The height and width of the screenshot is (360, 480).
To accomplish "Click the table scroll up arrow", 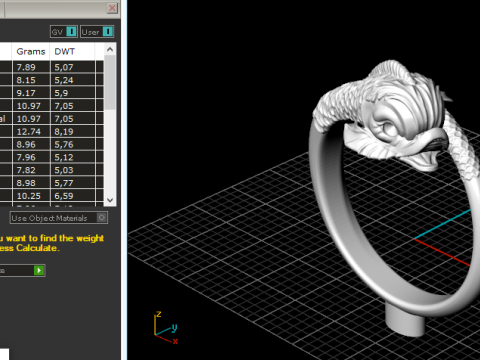I will 110,50.
